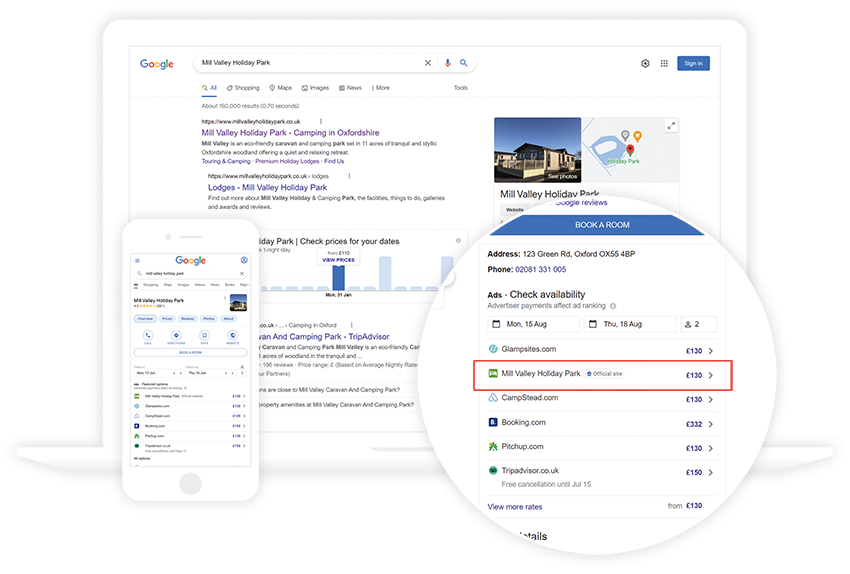This screenshot has height=574, width=850.
Task: Tap the Website globe icon on the phone
Action: point(233,336)
